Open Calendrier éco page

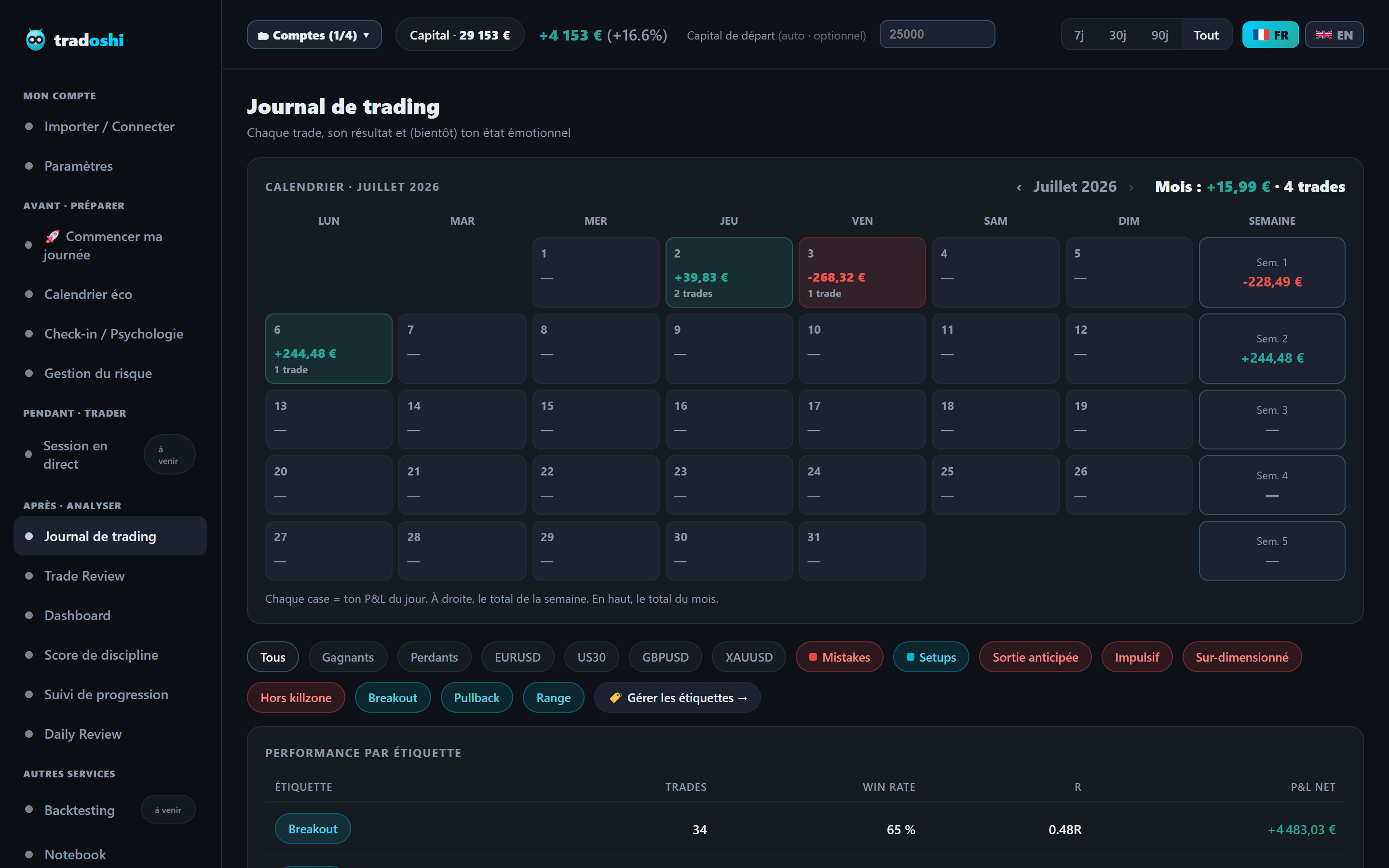tap(110, 294)
